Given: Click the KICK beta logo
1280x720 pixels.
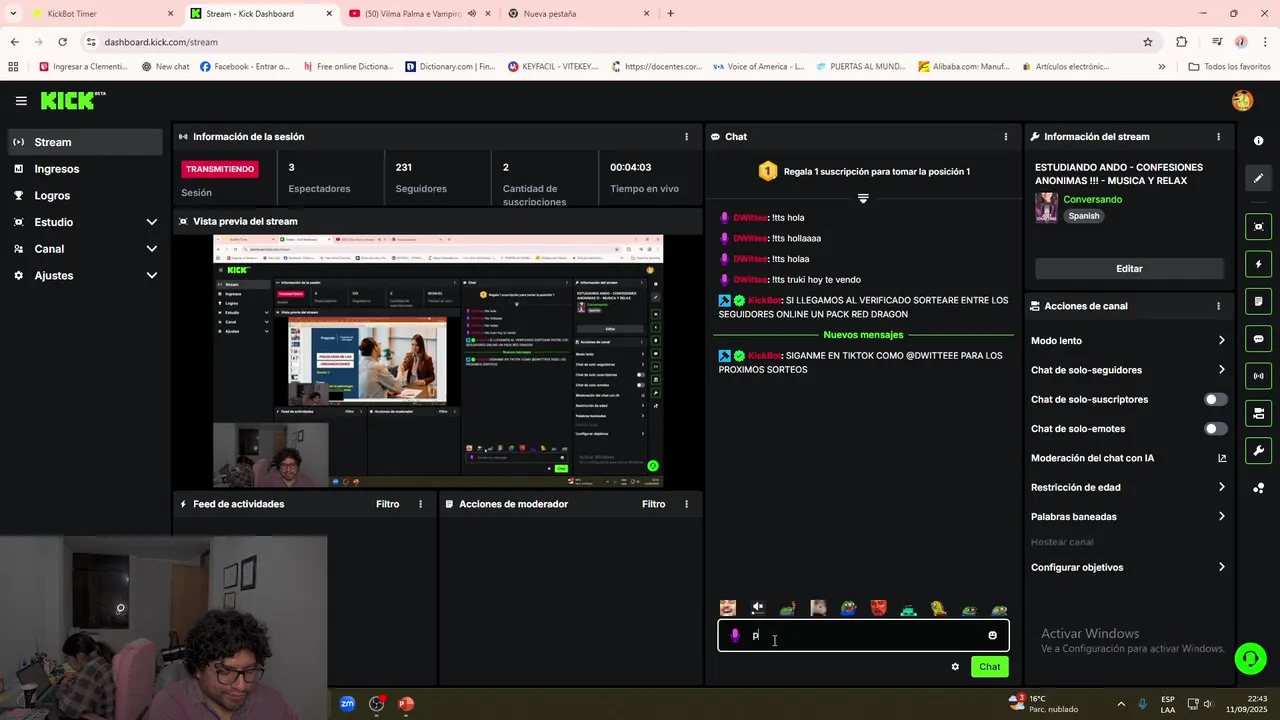Looking at the screenshot, I should click(x=73, y=100).
